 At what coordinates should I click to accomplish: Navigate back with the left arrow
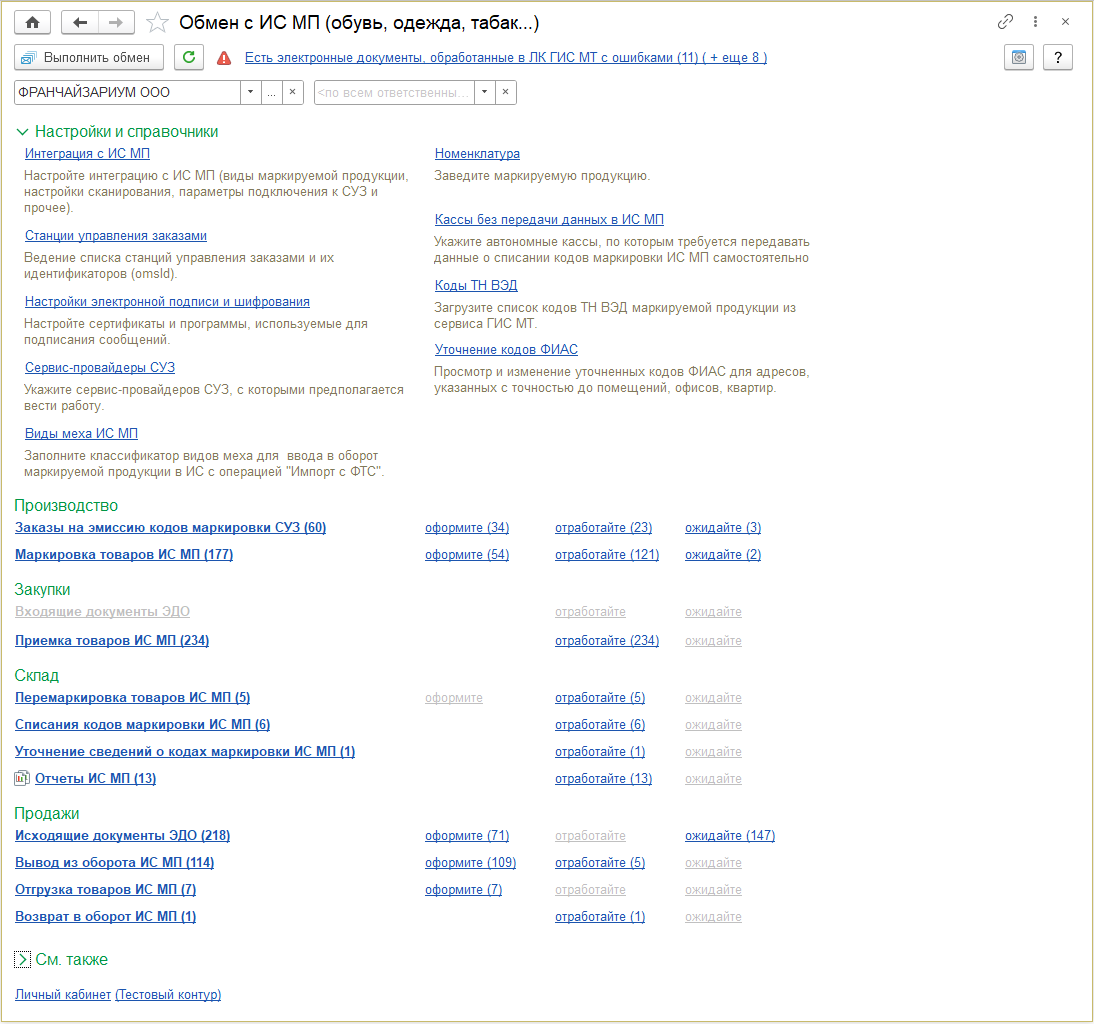(x=80, y=22)
